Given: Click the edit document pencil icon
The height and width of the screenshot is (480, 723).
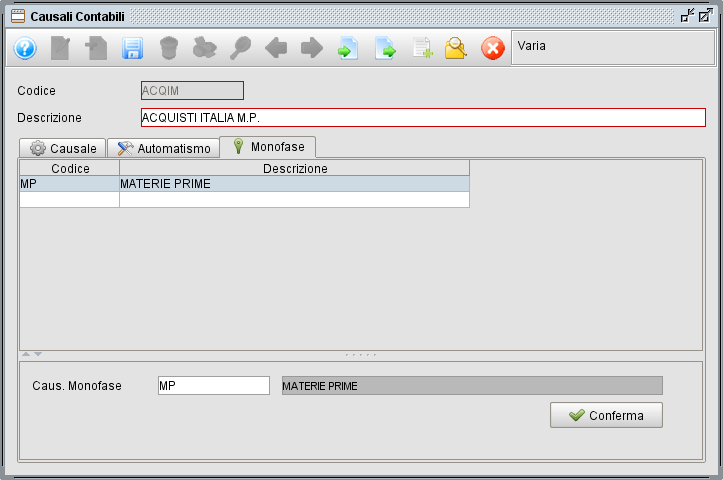Looking at the screenshot, I should tap(61, 48).
